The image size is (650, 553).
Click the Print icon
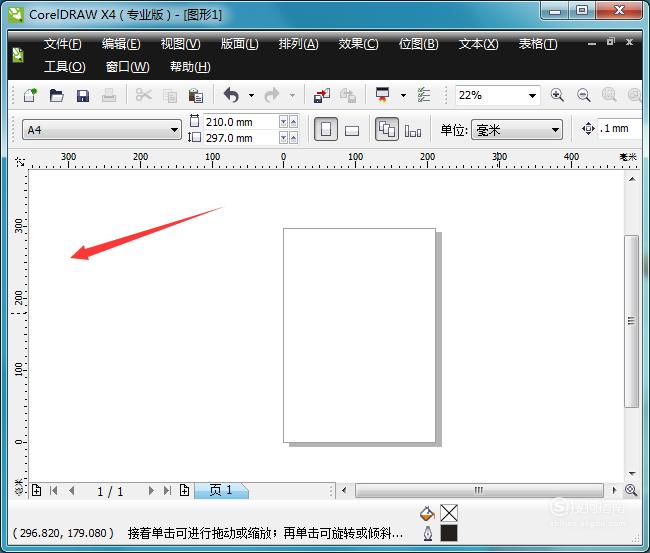click(109, 96)
